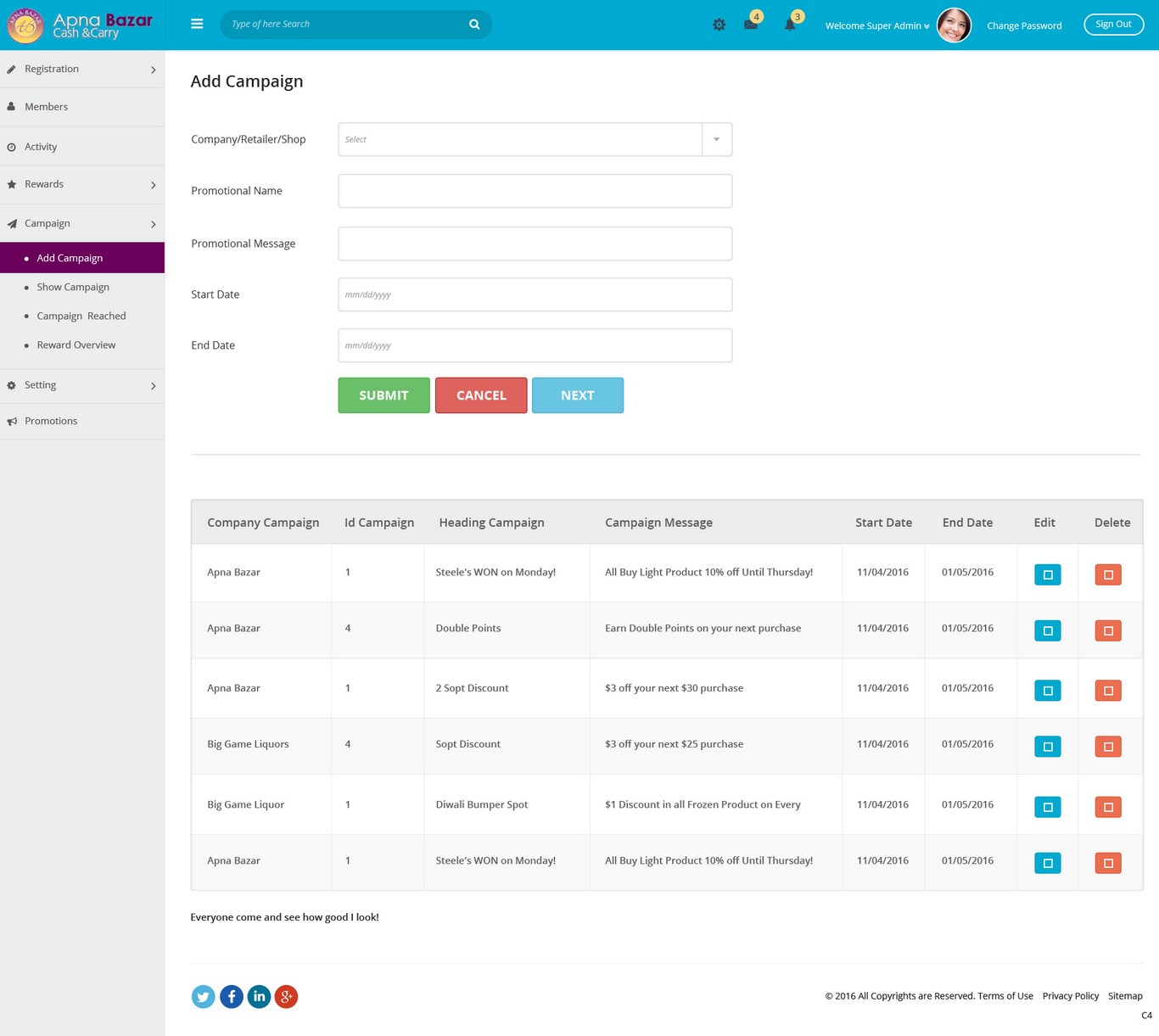Go to Members in the sidebar
The image size is (1159, 1036).
point(82,107)
